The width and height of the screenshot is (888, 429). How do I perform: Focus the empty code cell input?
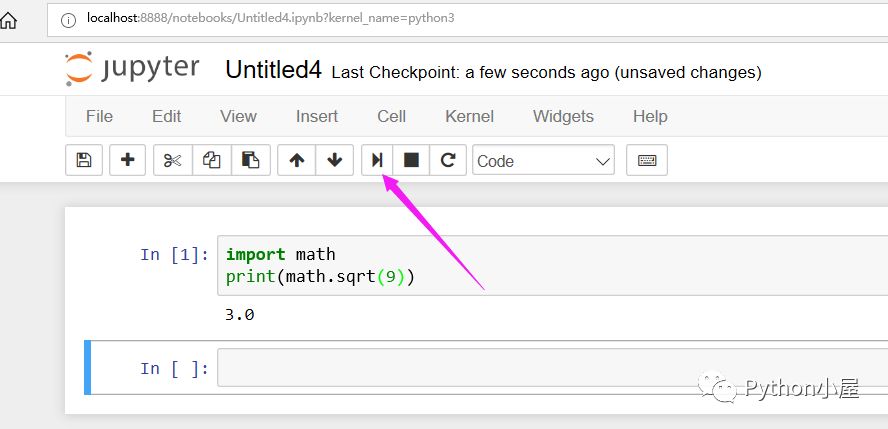coord(552,368)
